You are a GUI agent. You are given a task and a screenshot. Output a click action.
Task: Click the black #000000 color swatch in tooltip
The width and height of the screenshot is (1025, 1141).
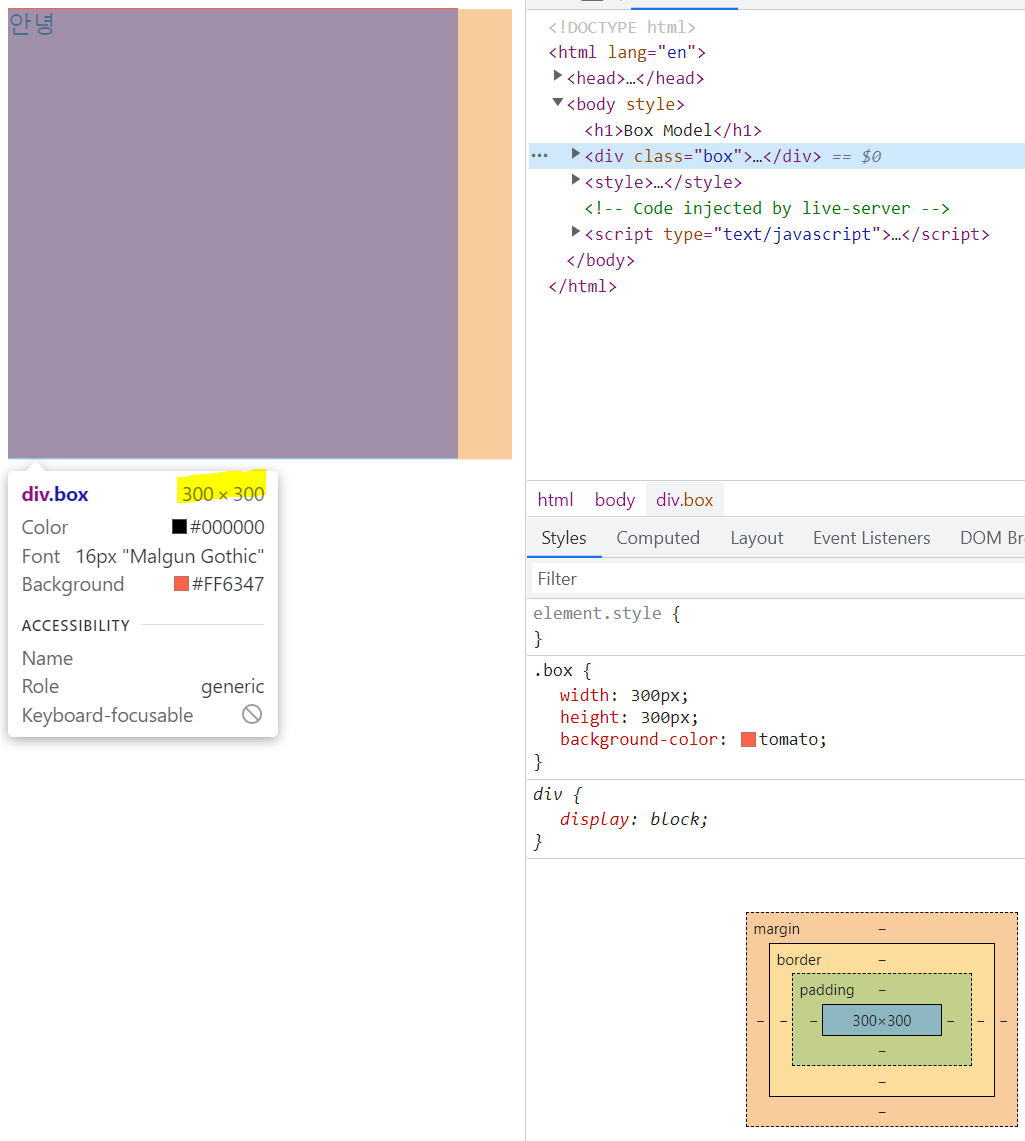179,527
